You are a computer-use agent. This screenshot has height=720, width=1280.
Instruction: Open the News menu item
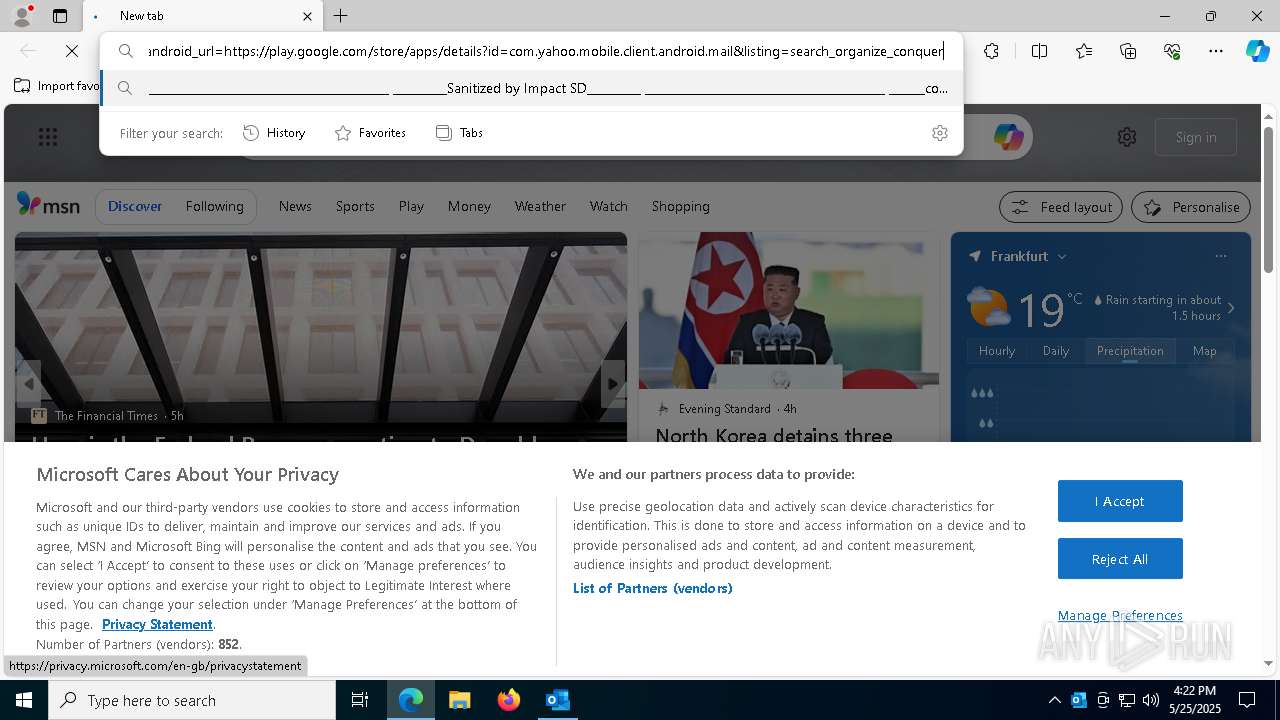tap(295, 206)
